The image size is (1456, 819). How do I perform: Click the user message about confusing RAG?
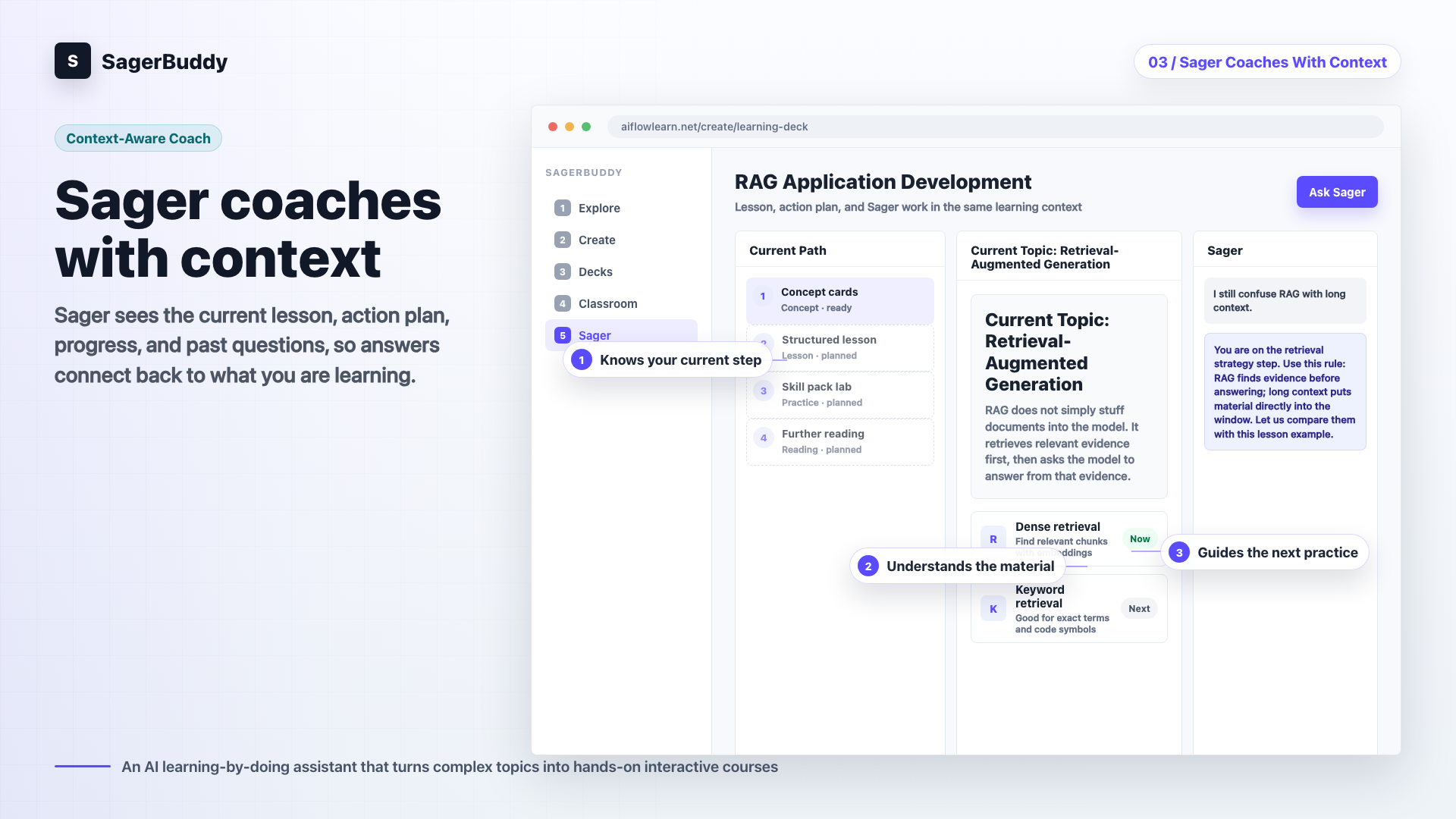click(1285, 300)
